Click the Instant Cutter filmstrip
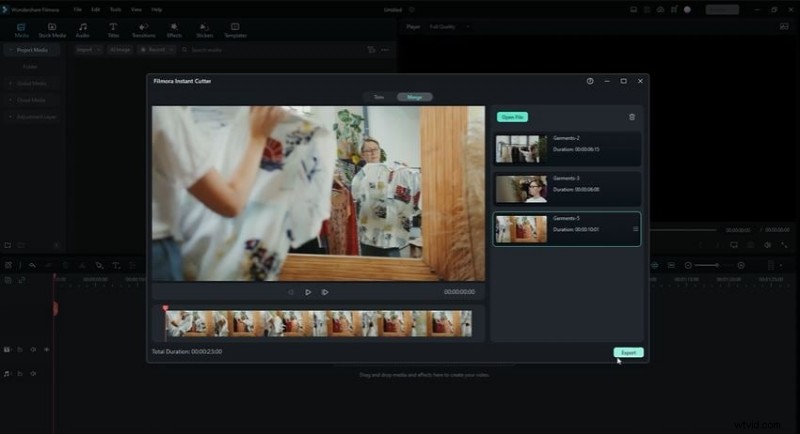Image resolution: width=800 pixels, height=434 pixels. 318,323
